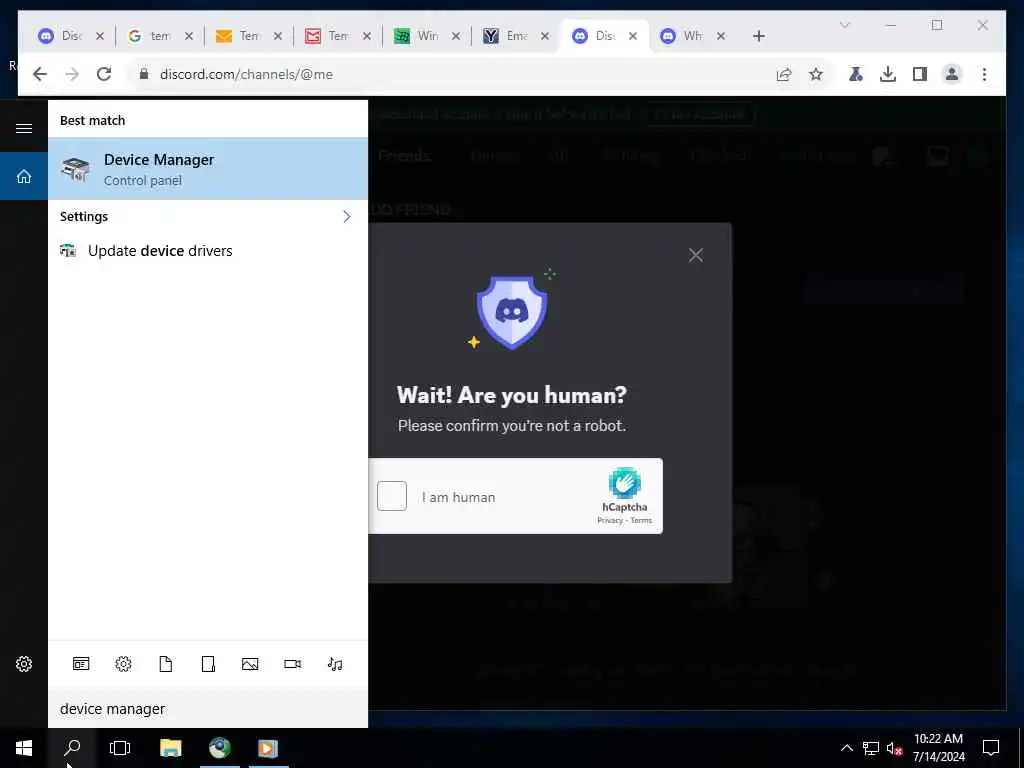
Task: Filter search results by Music
Action: click(x=335, y=664)
